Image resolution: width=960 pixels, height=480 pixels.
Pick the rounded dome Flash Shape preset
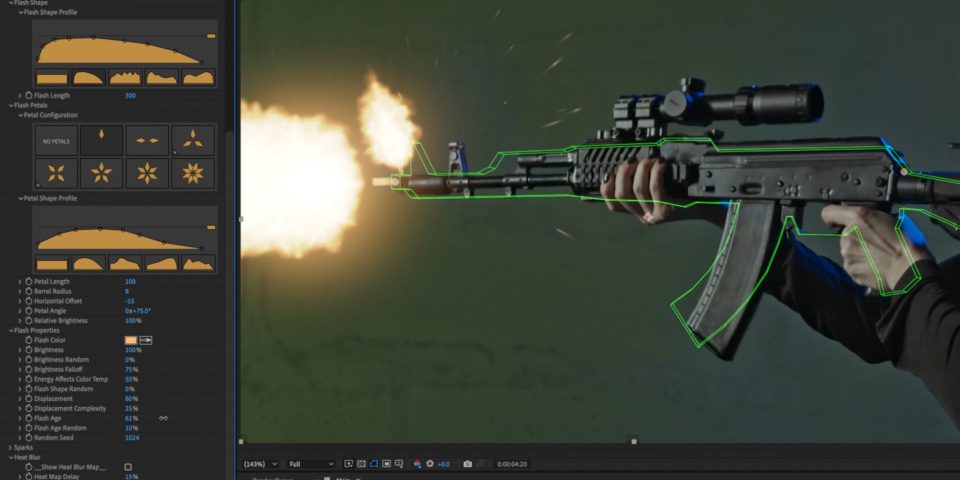(89, 77)
